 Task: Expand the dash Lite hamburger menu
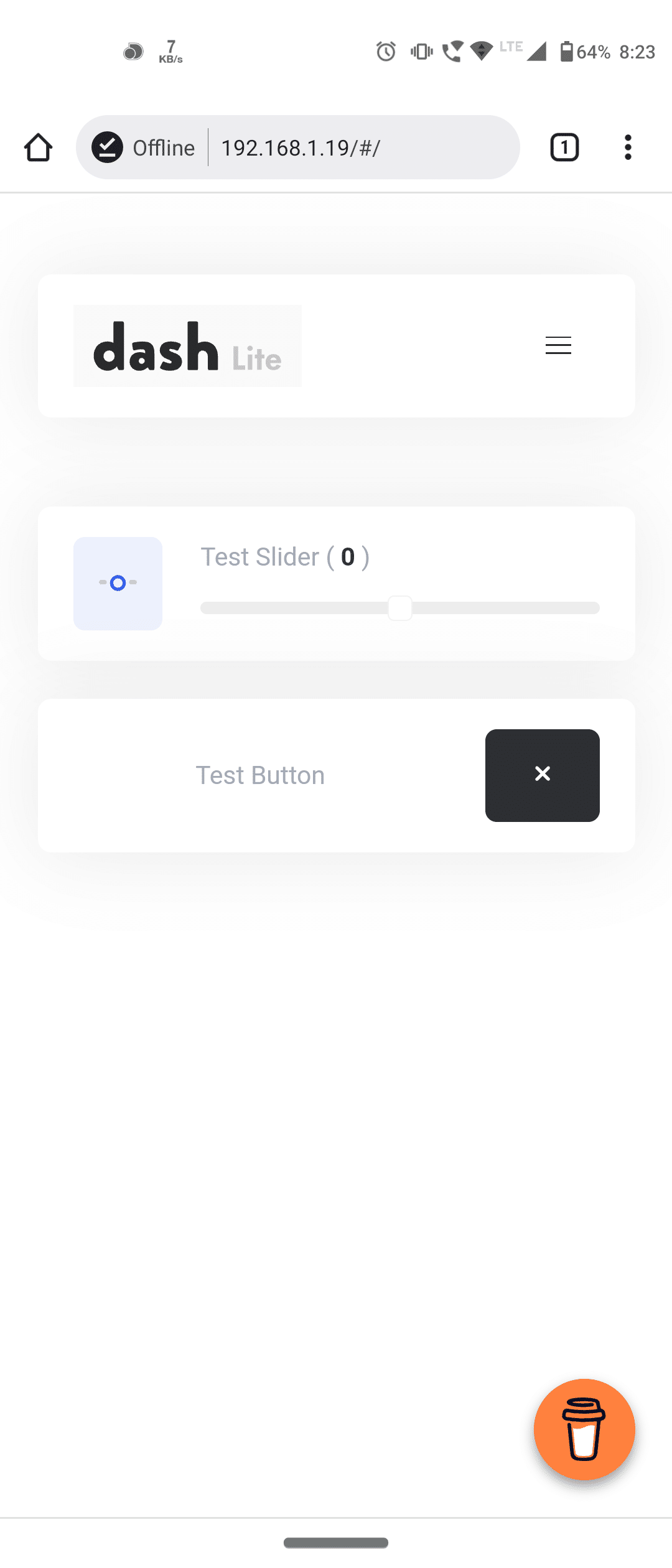(x=558, y=345)
